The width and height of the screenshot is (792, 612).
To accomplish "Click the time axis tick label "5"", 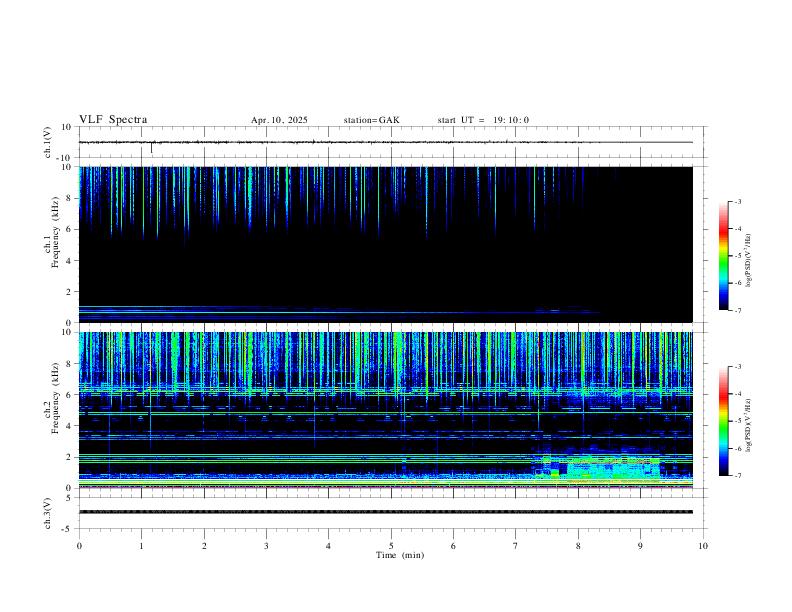I will pyautogui.click(x=391, y=546).
